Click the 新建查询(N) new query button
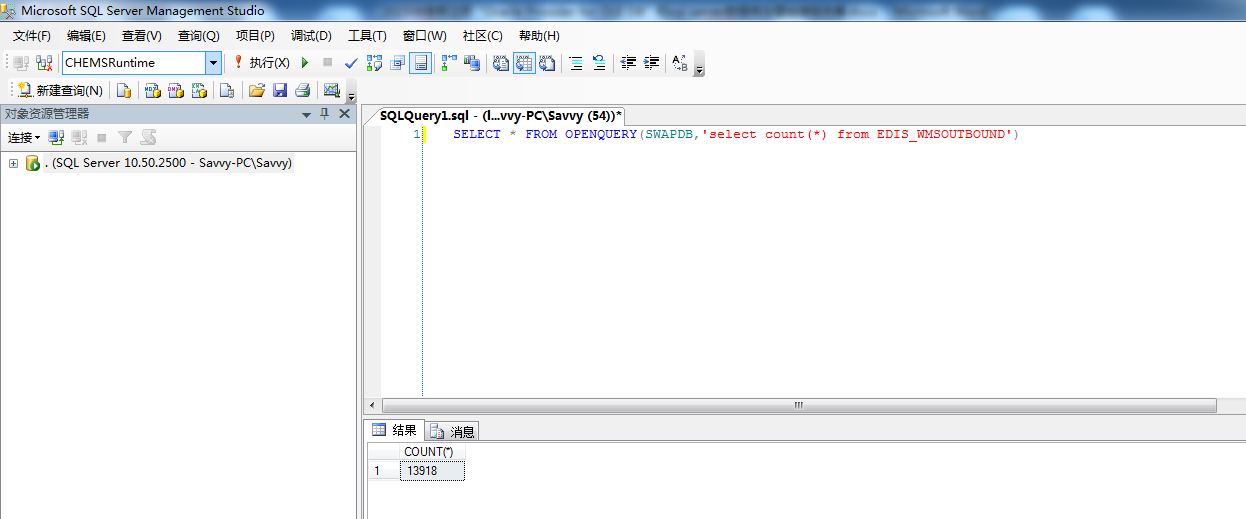This screenshot has width=1246, height=519. click(59, 90)
